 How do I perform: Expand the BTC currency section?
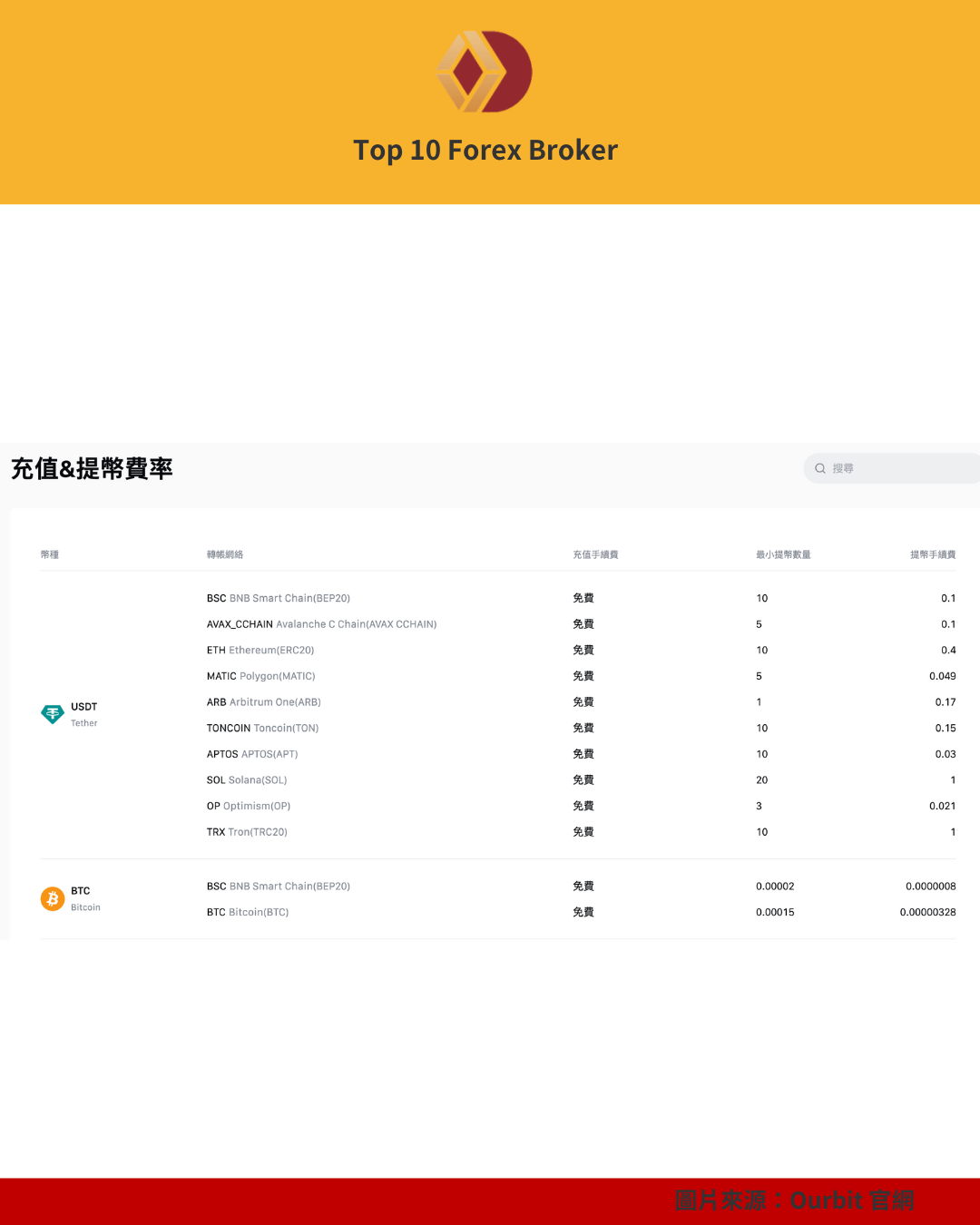tap(81, 898)
